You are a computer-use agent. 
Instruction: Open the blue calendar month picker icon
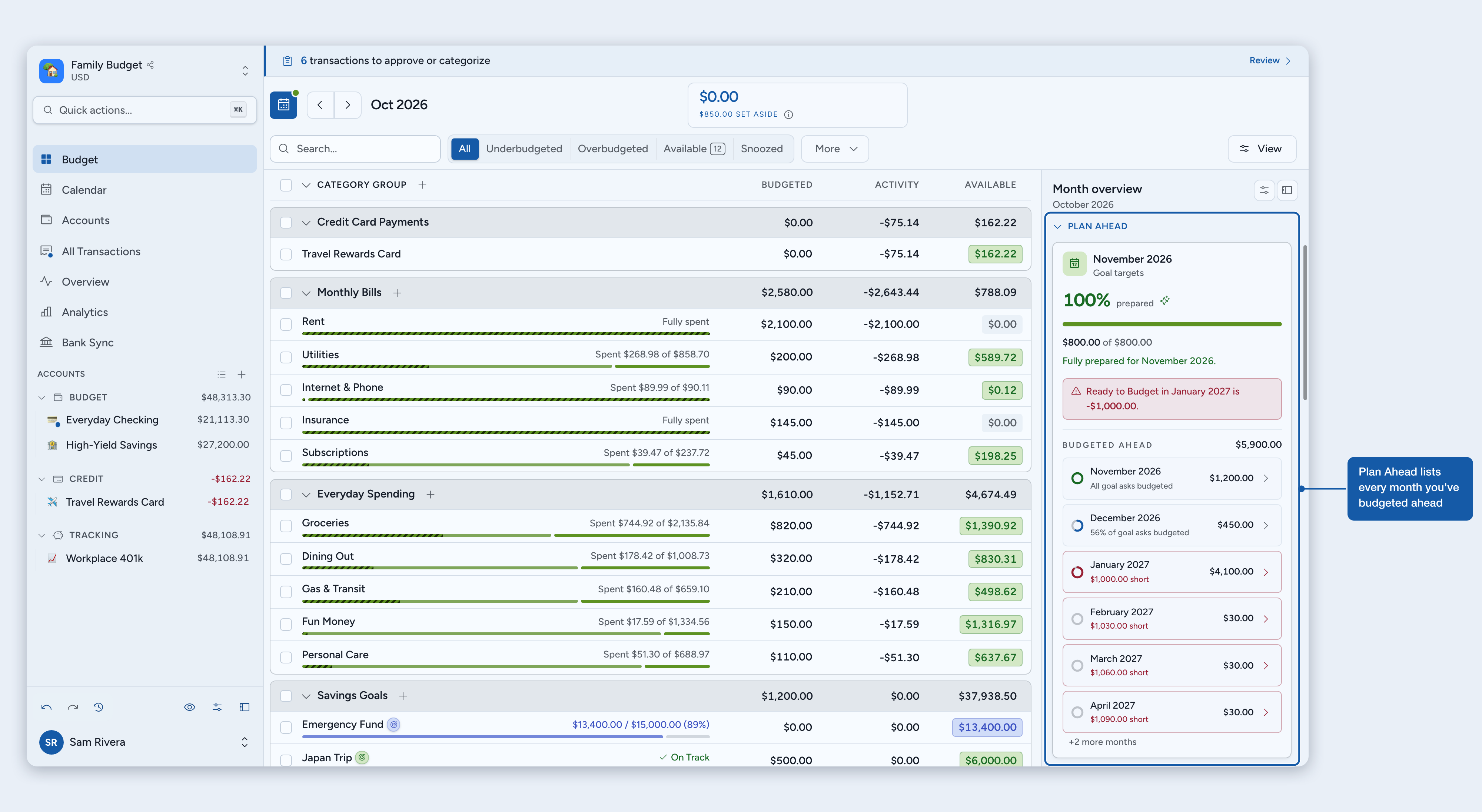(284, 105)
